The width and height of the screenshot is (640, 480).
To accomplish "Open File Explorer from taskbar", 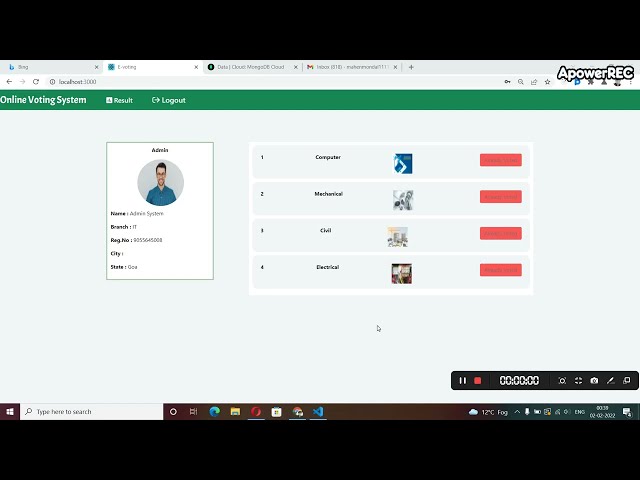I will [x=235, y=411].
